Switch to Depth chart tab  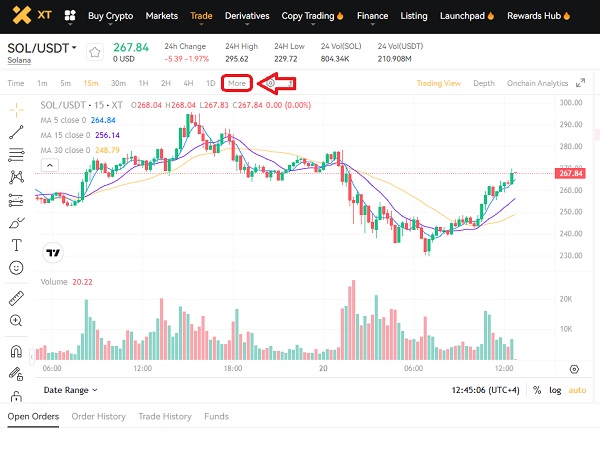(484, 83)
